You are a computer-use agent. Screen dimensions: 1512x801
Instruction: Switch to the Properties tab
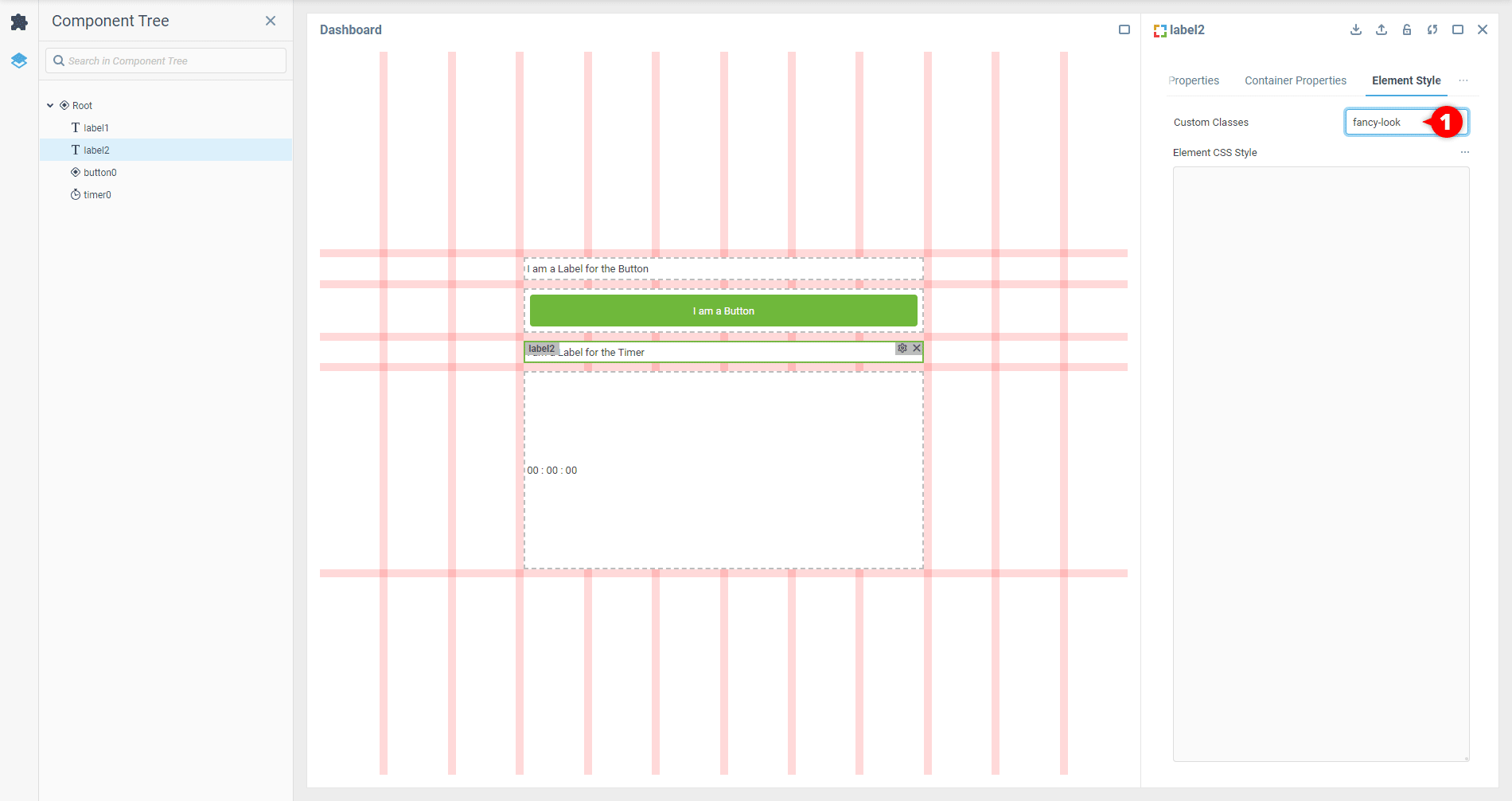(x=1194, y=80)
